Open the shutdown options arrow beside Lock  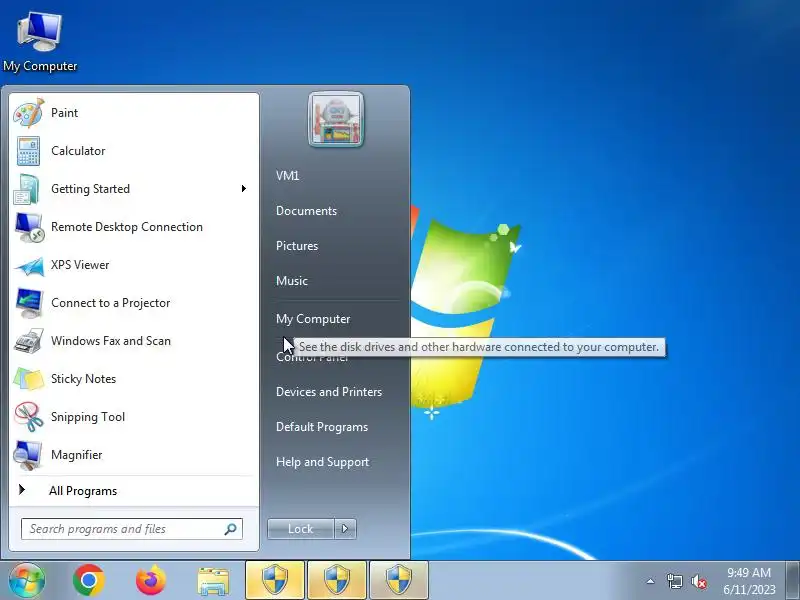tap(345, 529)
